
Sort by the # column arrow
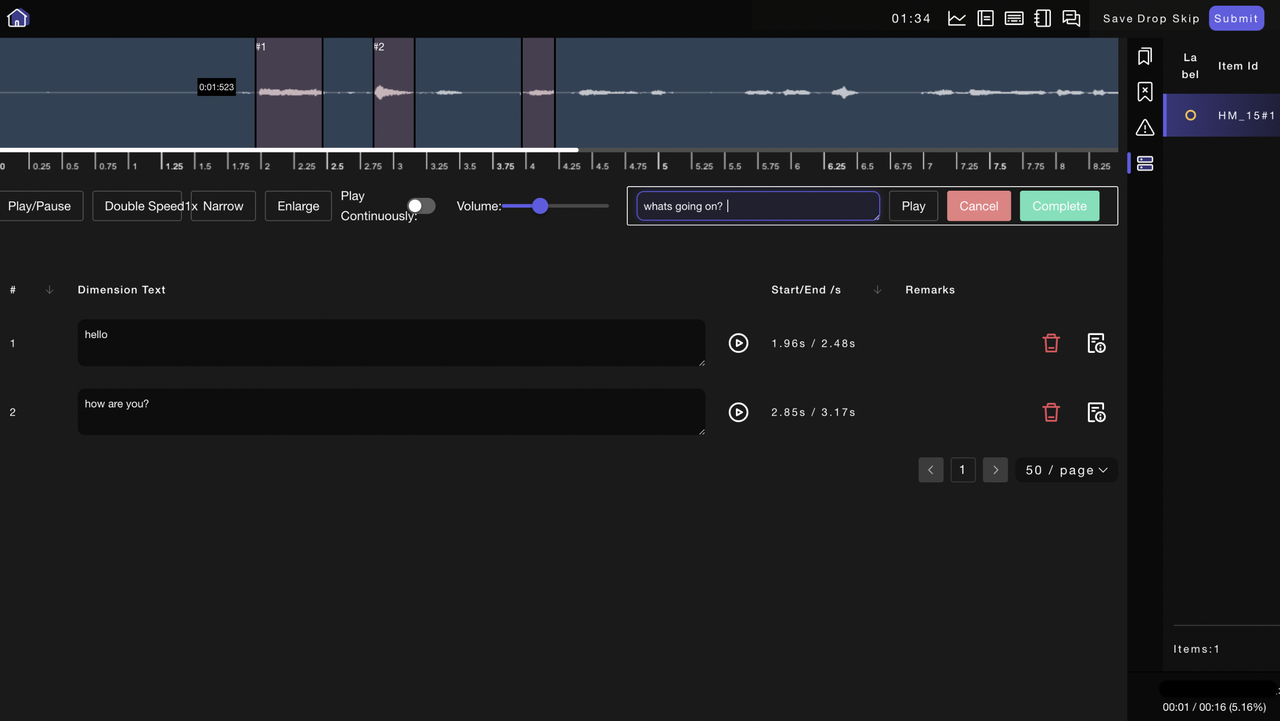click(x=50, y=290)
